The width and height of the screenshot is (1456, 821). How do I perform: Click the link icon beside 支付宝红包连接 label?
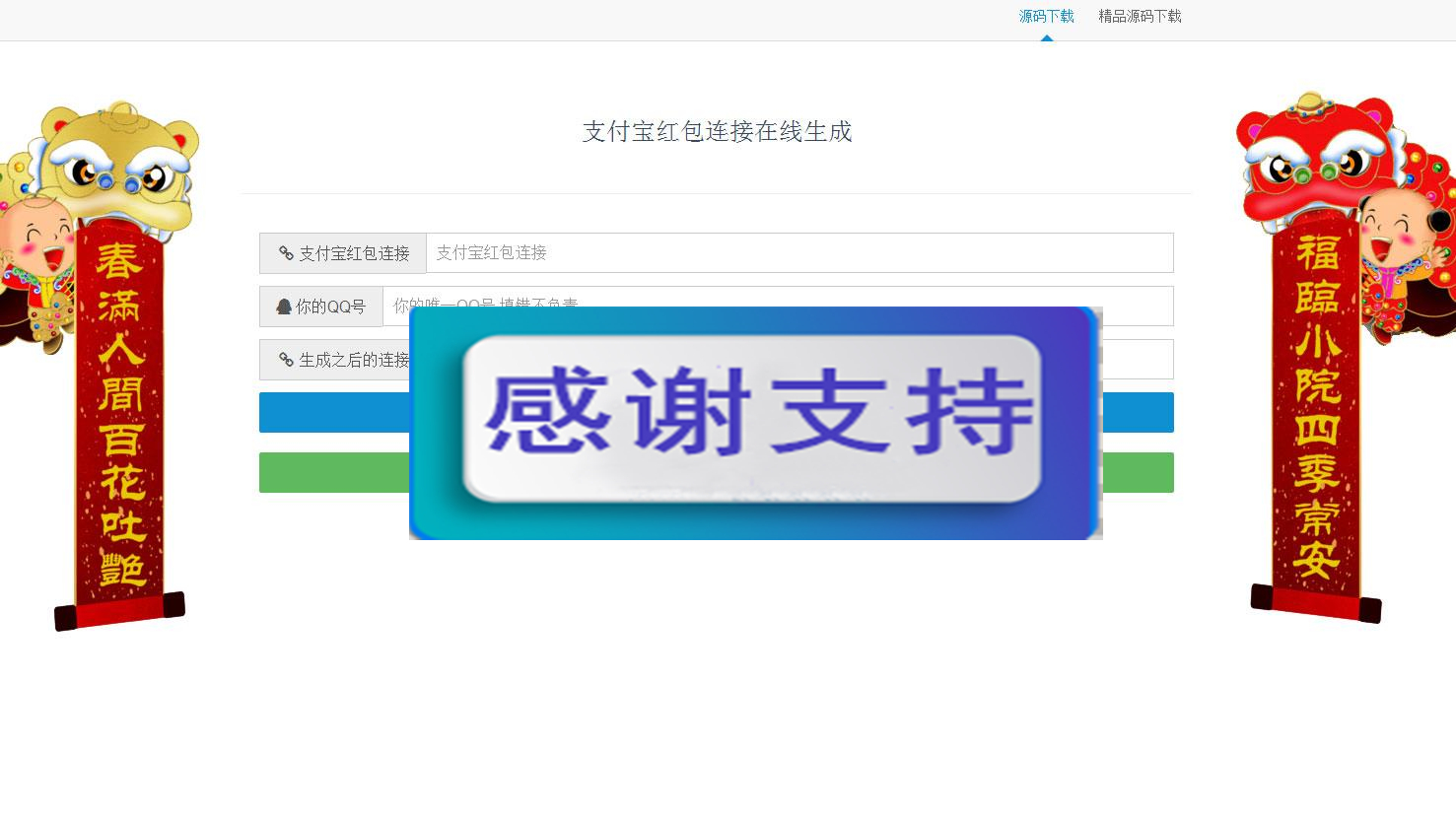pos(286,253)
